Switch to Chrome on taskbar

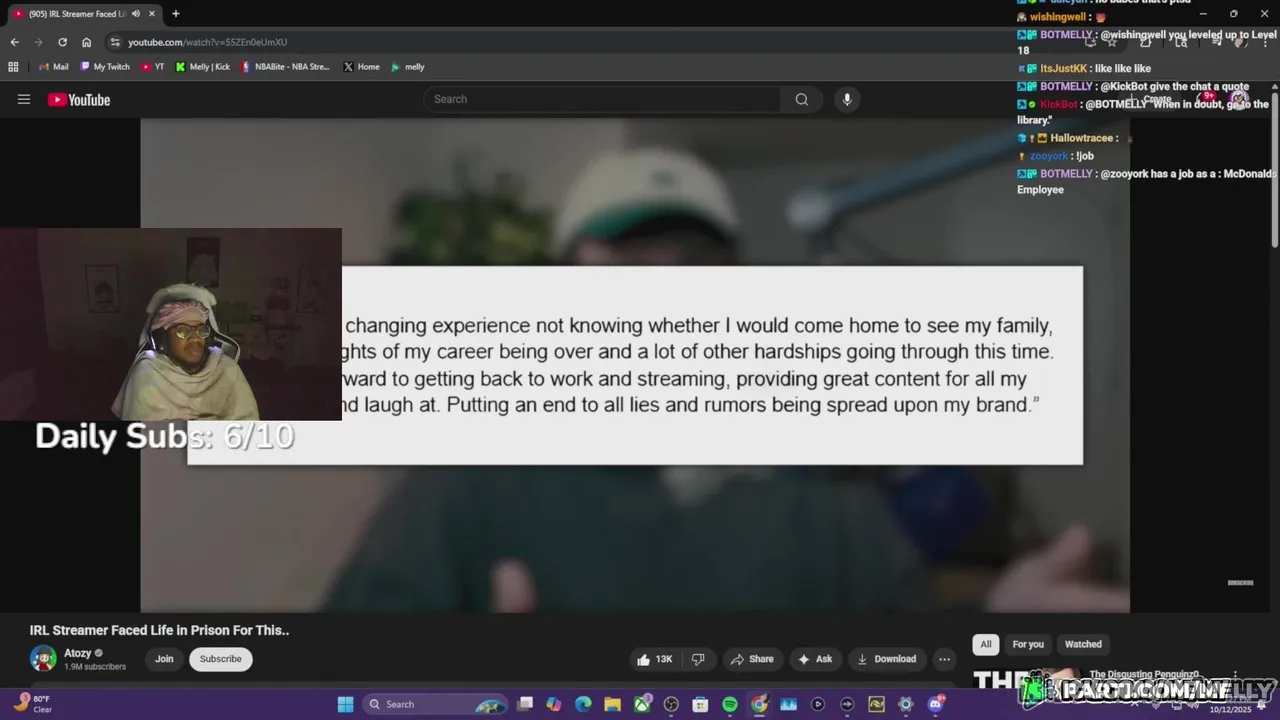point(759,704)
